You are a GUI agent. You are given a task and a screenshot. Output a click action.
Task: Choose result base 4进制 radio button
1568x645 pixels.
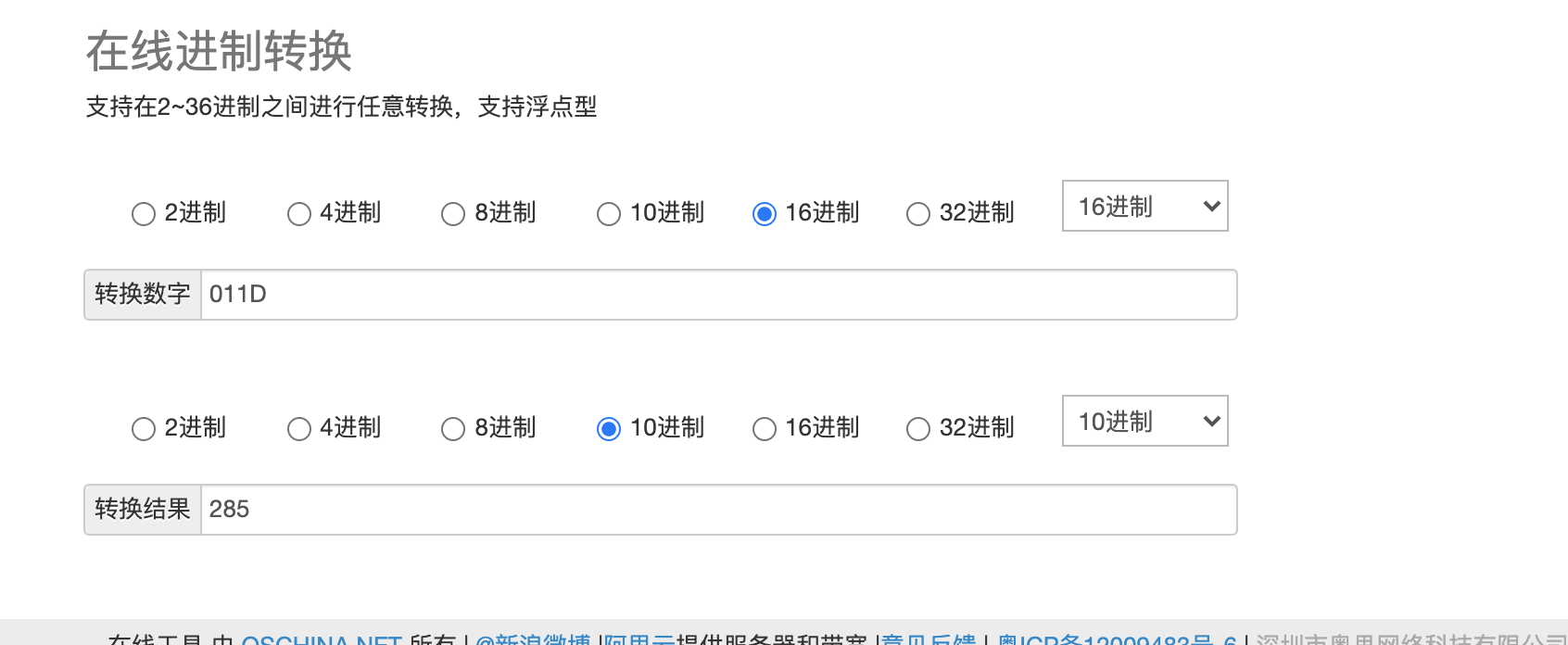(299, 429)
